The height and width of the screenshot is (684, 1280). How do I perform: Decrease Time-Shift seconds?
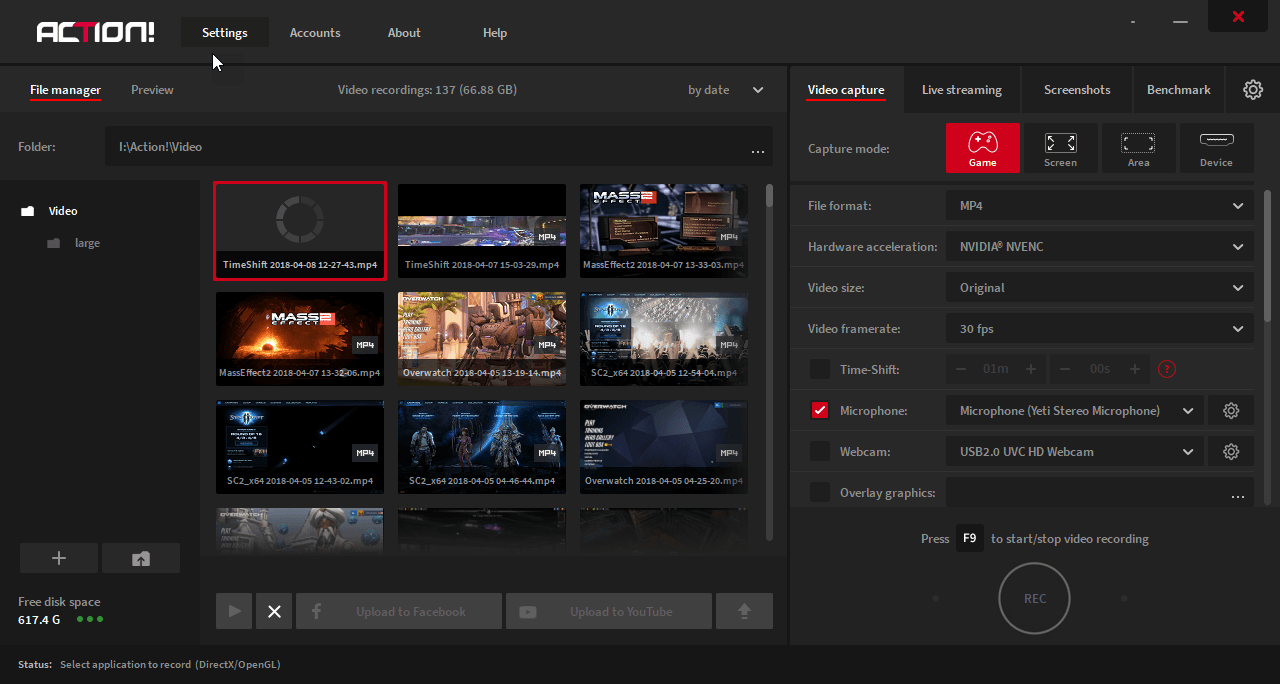tap(1065, 369)
